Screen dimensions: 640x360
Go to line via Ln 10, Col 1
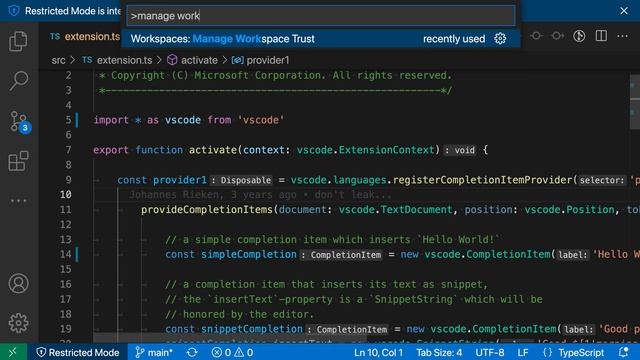[x=378, y=352]
